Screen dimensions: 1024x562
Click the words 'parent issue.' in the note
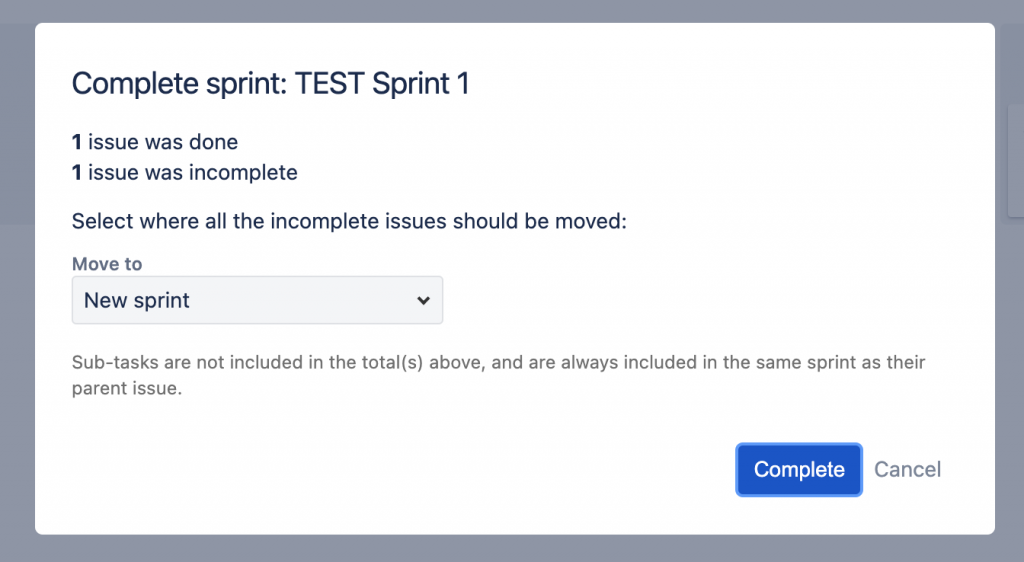point(127,389)
